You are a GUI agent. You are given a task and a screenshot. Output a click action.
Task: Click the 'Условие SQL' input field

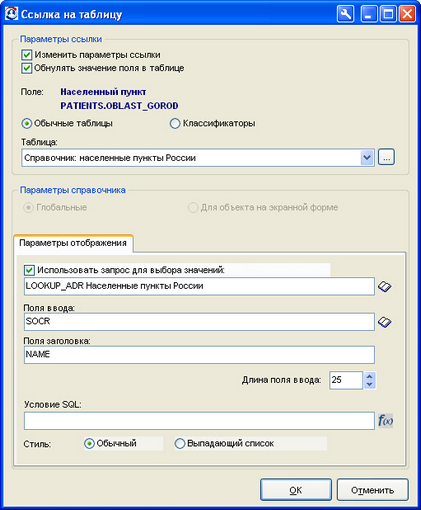[199, 421]
